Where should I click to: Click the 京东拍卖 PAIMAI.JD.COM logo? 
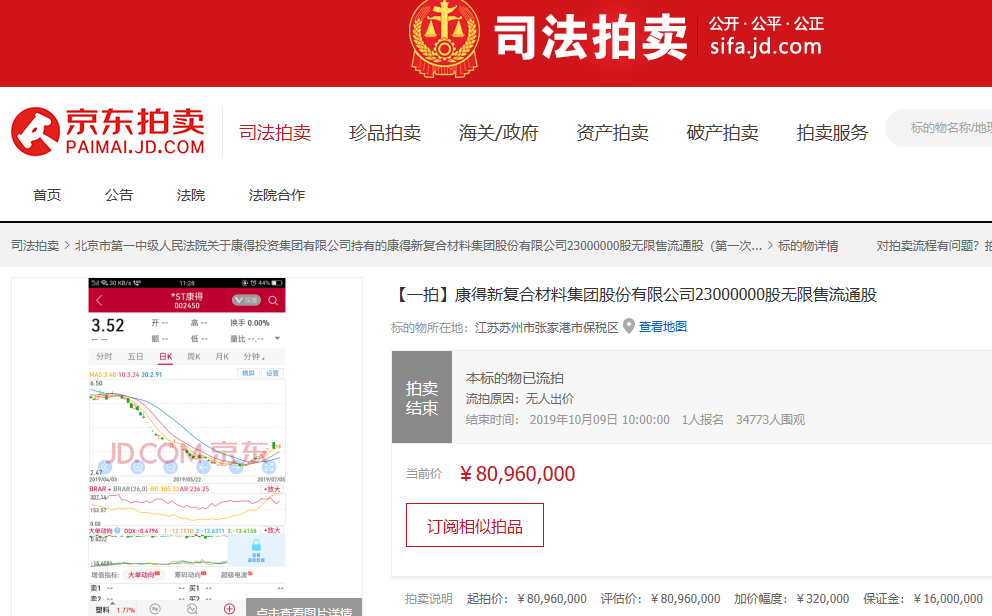108,132
